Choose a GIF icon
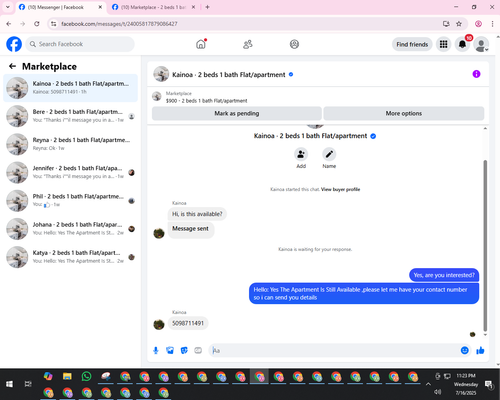 click(x=198, y=350)
